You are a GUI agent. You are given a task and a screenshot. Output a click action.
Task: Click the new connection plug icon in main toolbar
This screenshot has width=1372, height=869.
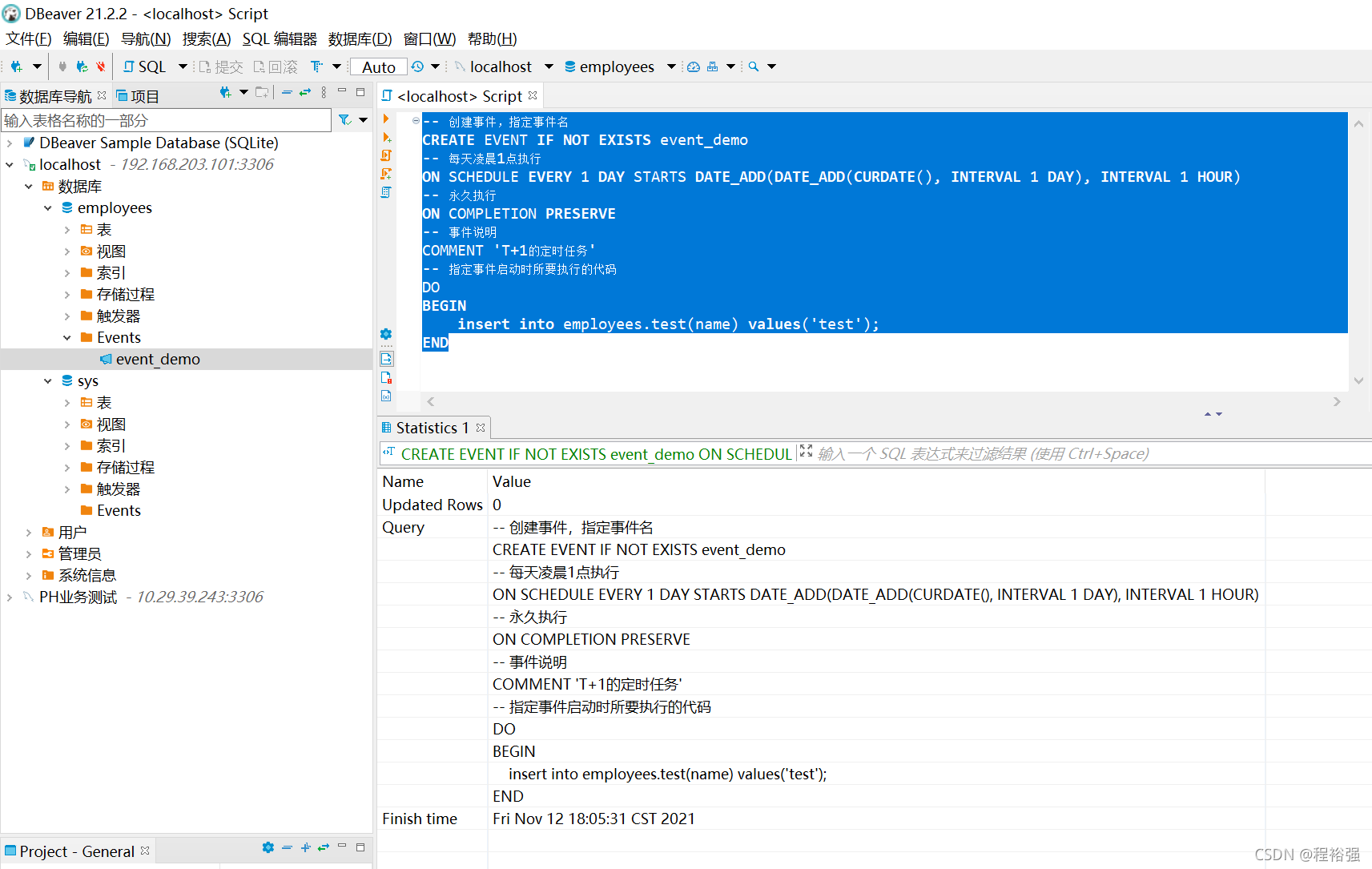[x=16, y=66]
